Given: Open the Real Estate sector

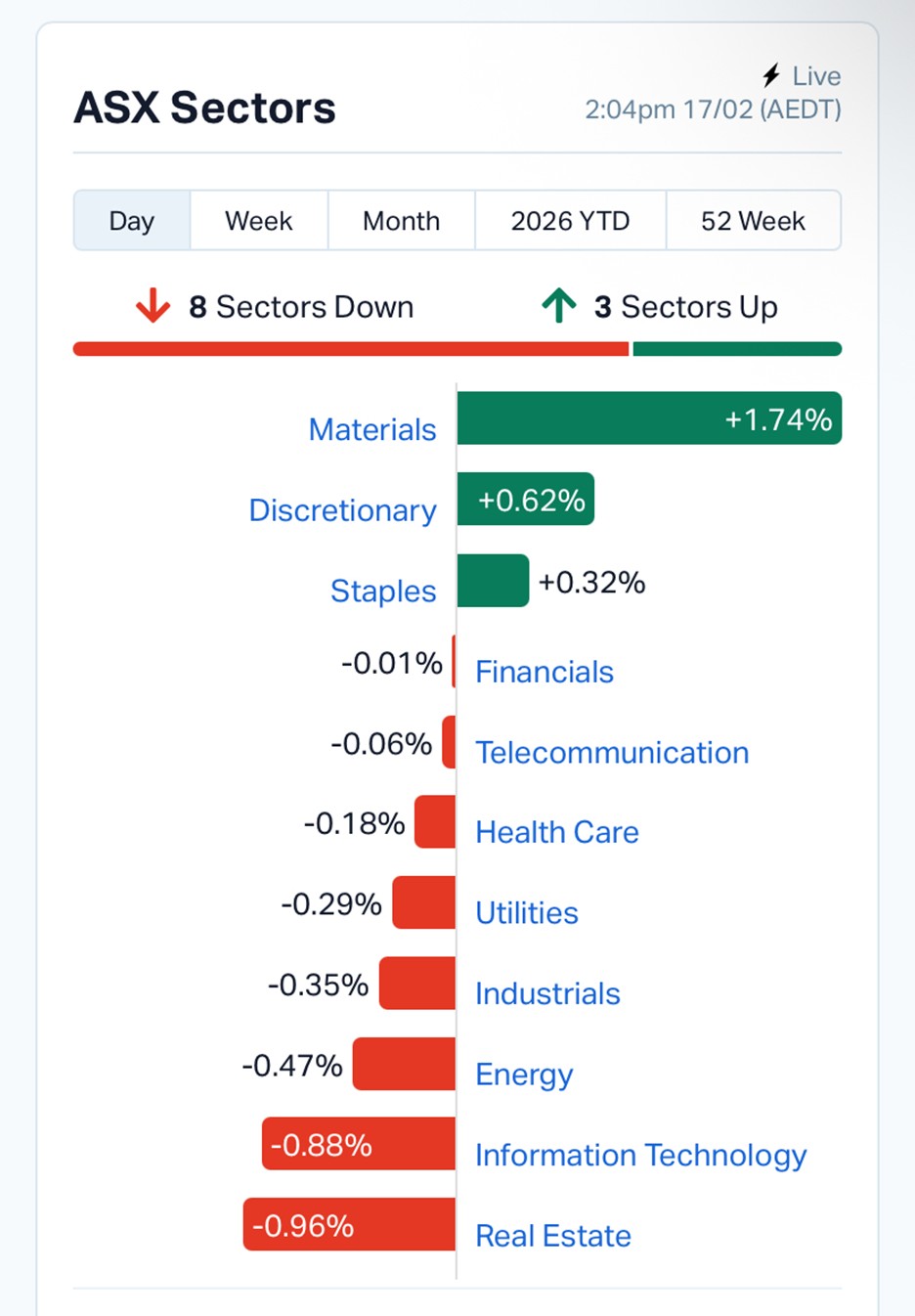Looking at the screenshot, I should point(553,1236).
